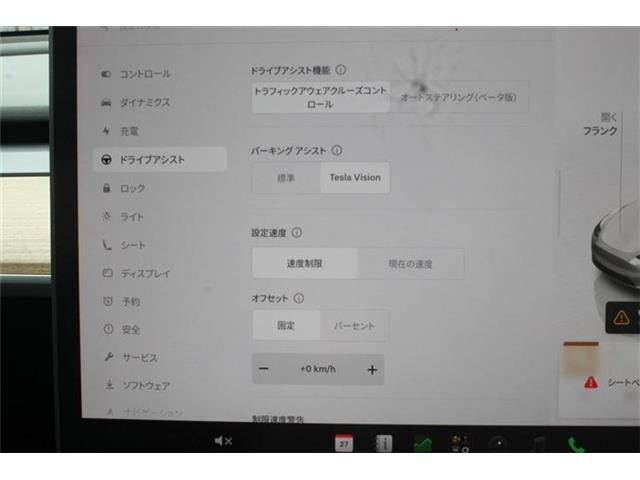640x480 pixels.
Task: Open the 予約 schedule section
Action: coord(131,301)
